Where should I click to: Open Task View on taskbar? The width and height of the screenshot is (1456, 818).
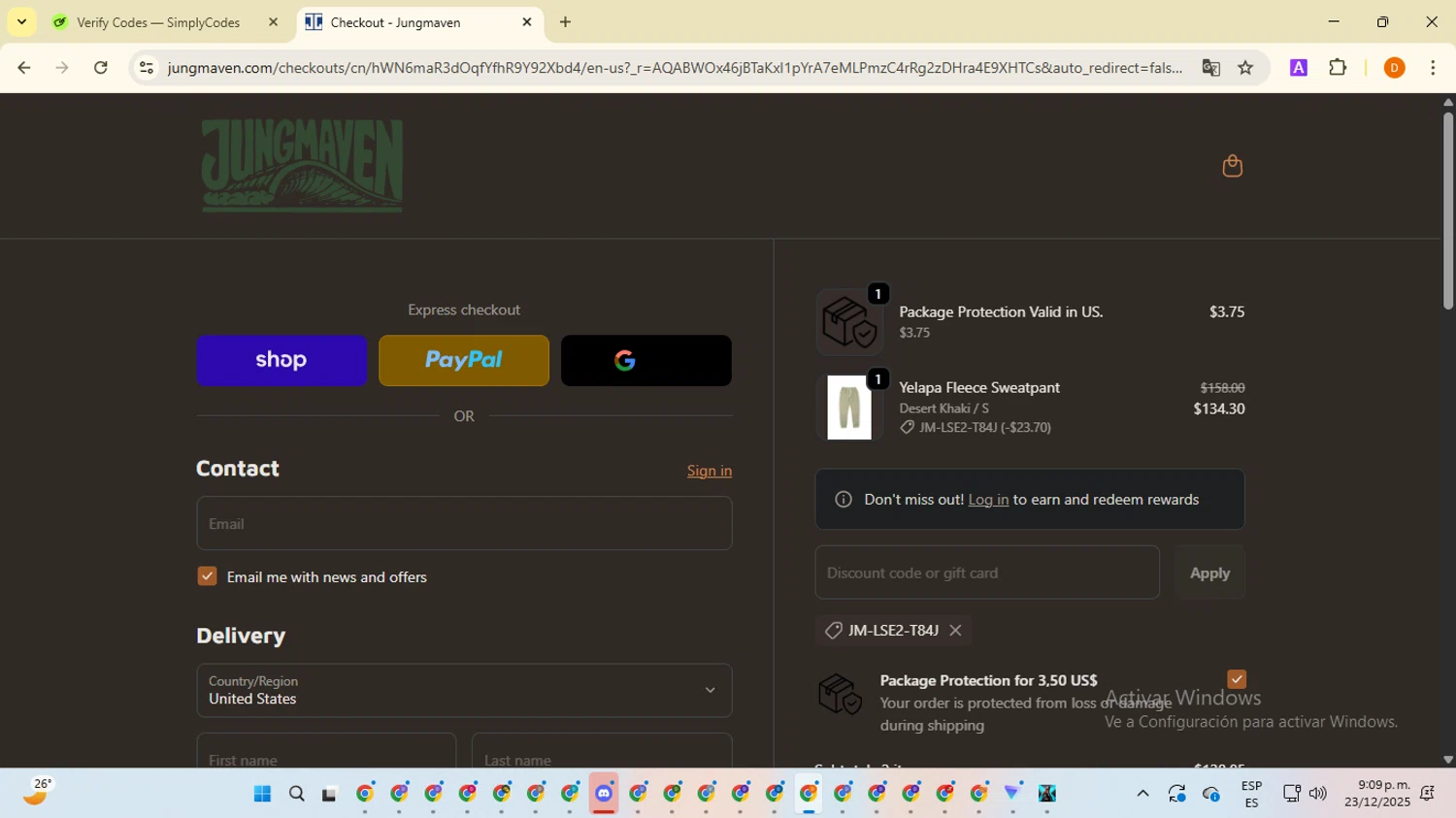pyautogui.click(x=330, y=794)
